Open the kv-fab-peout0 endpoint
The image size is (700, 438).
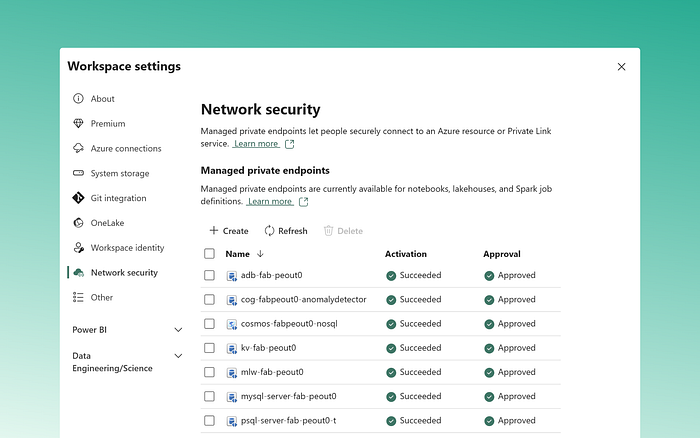click(268, 348)
